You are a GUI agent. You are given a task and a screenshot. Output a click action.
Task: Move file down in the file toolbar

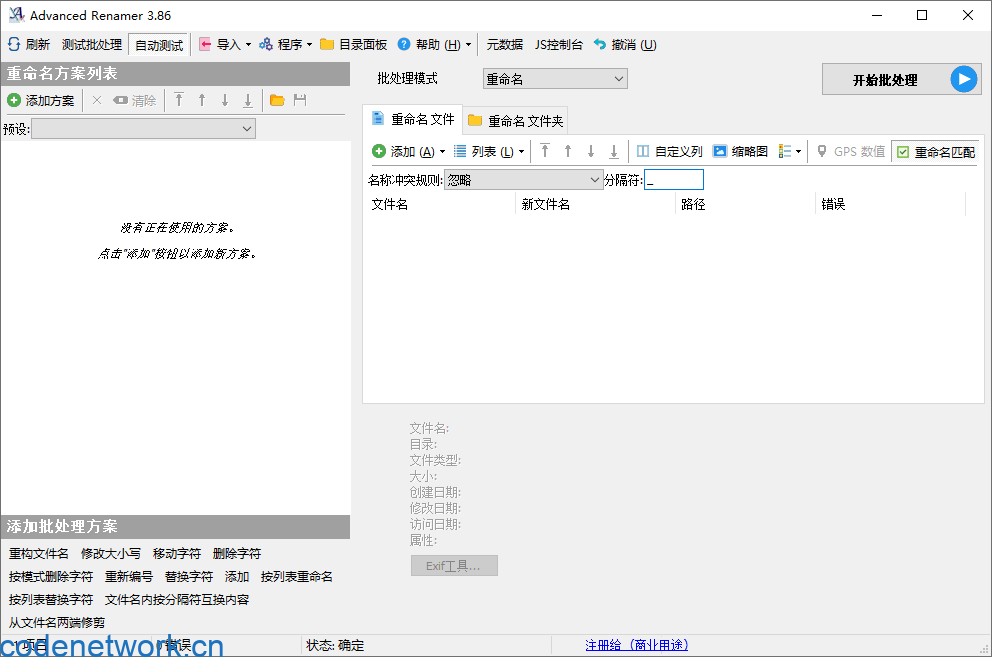point(590,151)
